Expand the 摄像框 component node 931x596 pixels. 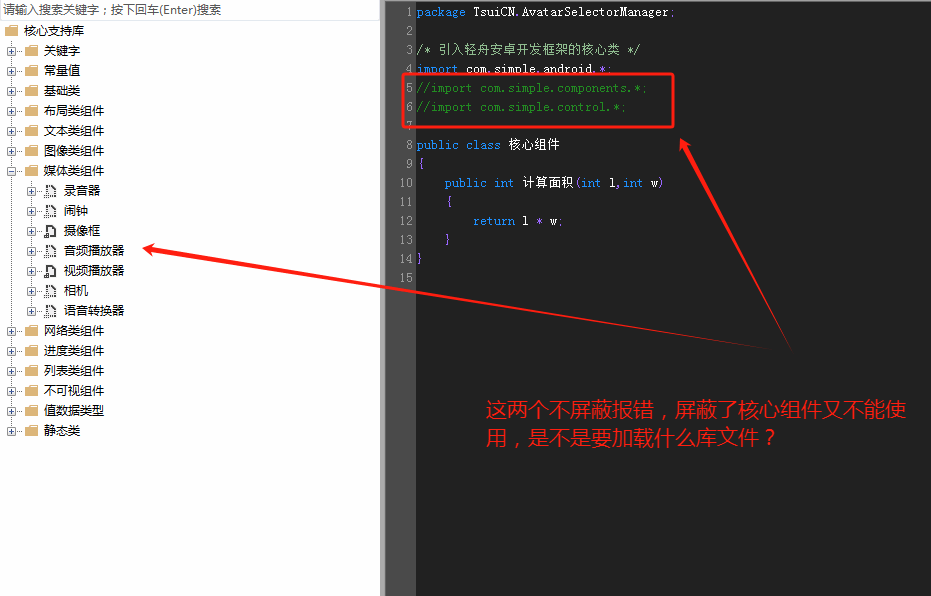coord(31,232)
